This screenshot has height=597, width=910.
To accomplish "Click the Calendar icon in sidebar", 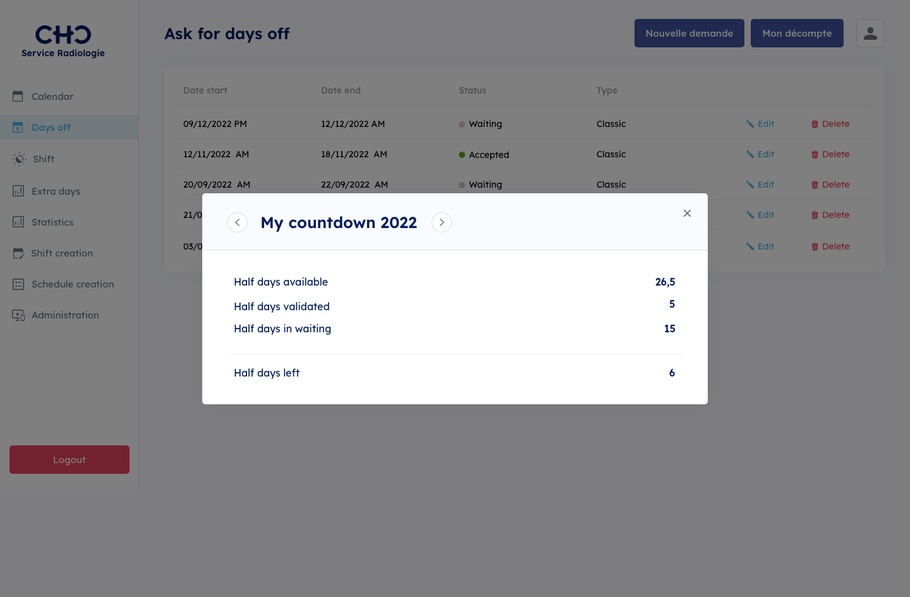I will 18,97.
